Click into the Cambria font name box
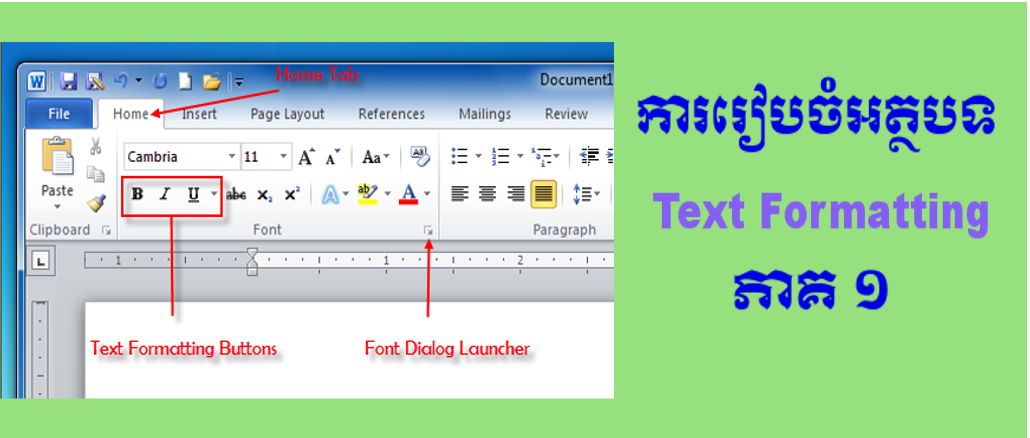The width and height of the screenshot is (1030, 438). 175,157
